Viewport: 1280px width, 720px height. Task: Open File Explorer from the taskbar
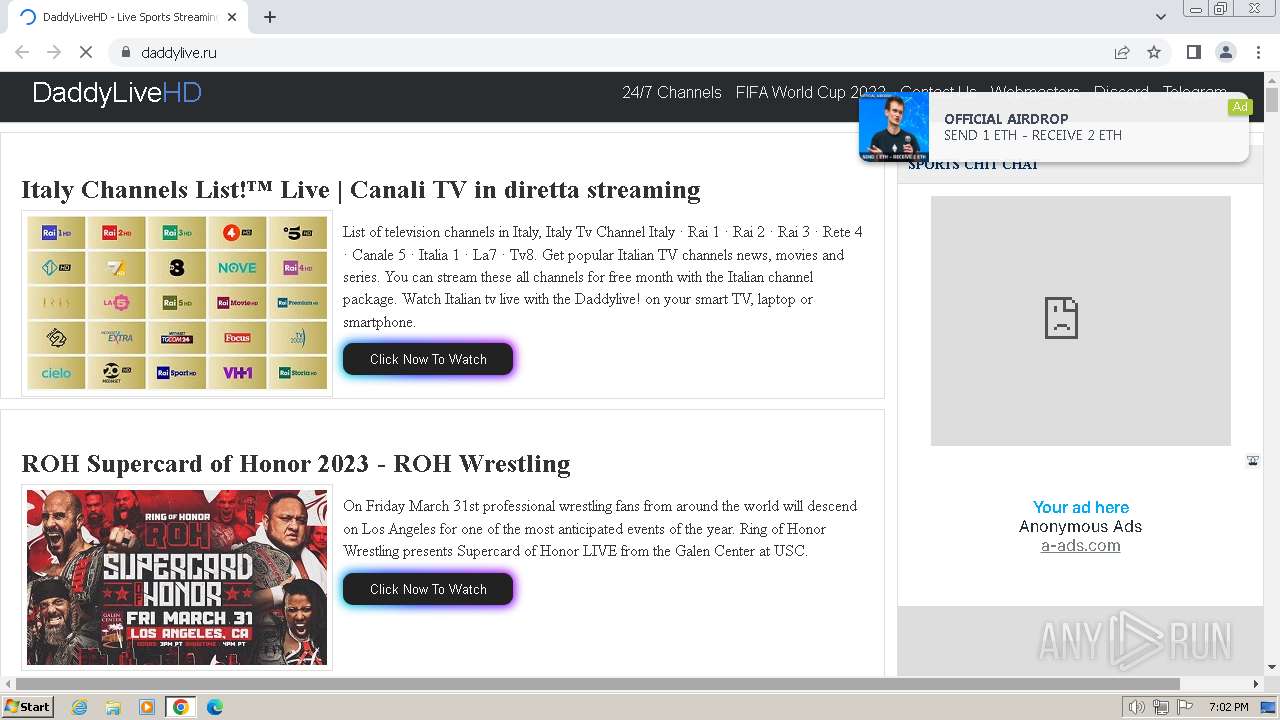pos(113,707)
